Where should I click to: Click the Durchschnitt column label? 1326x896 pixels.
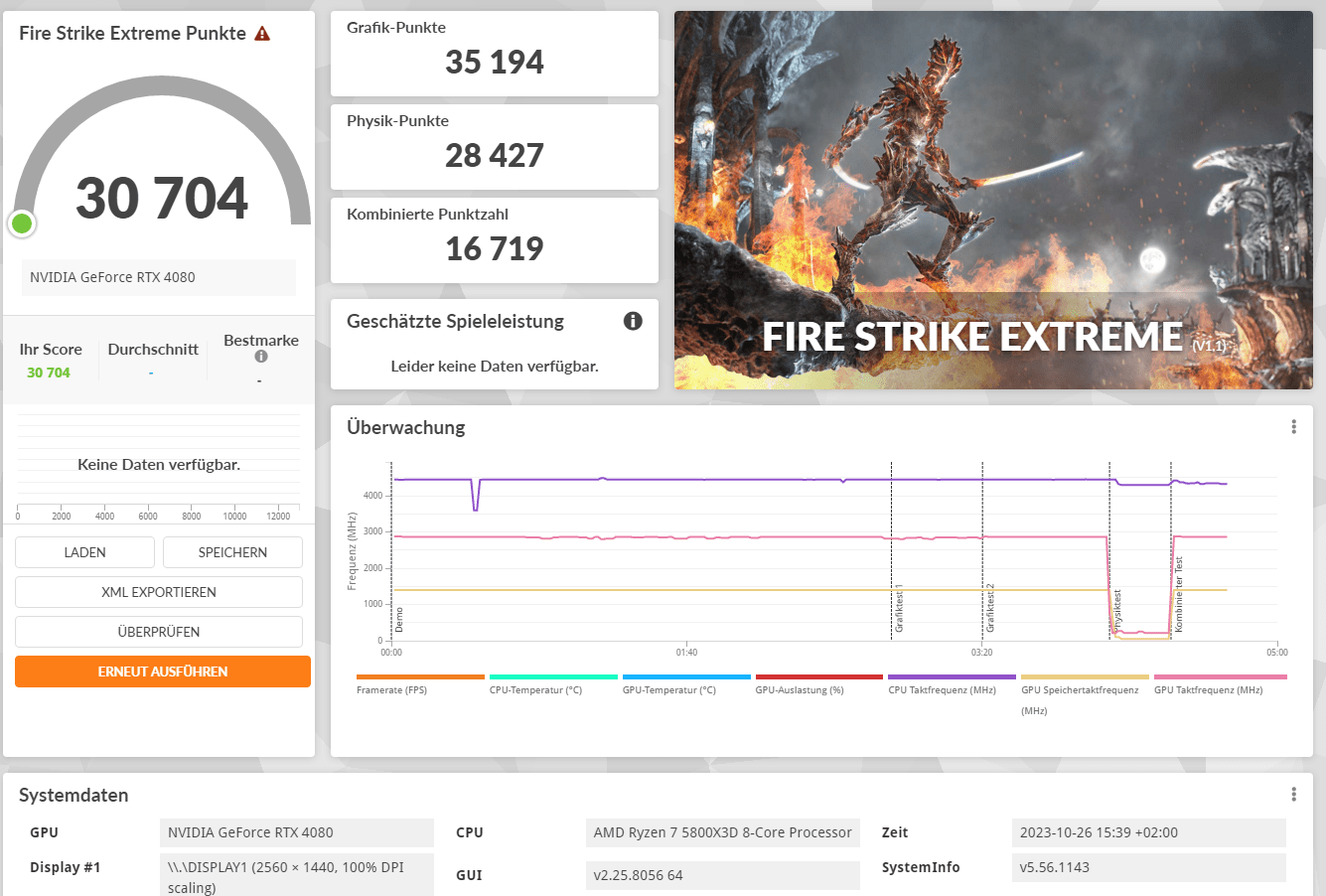153,350
